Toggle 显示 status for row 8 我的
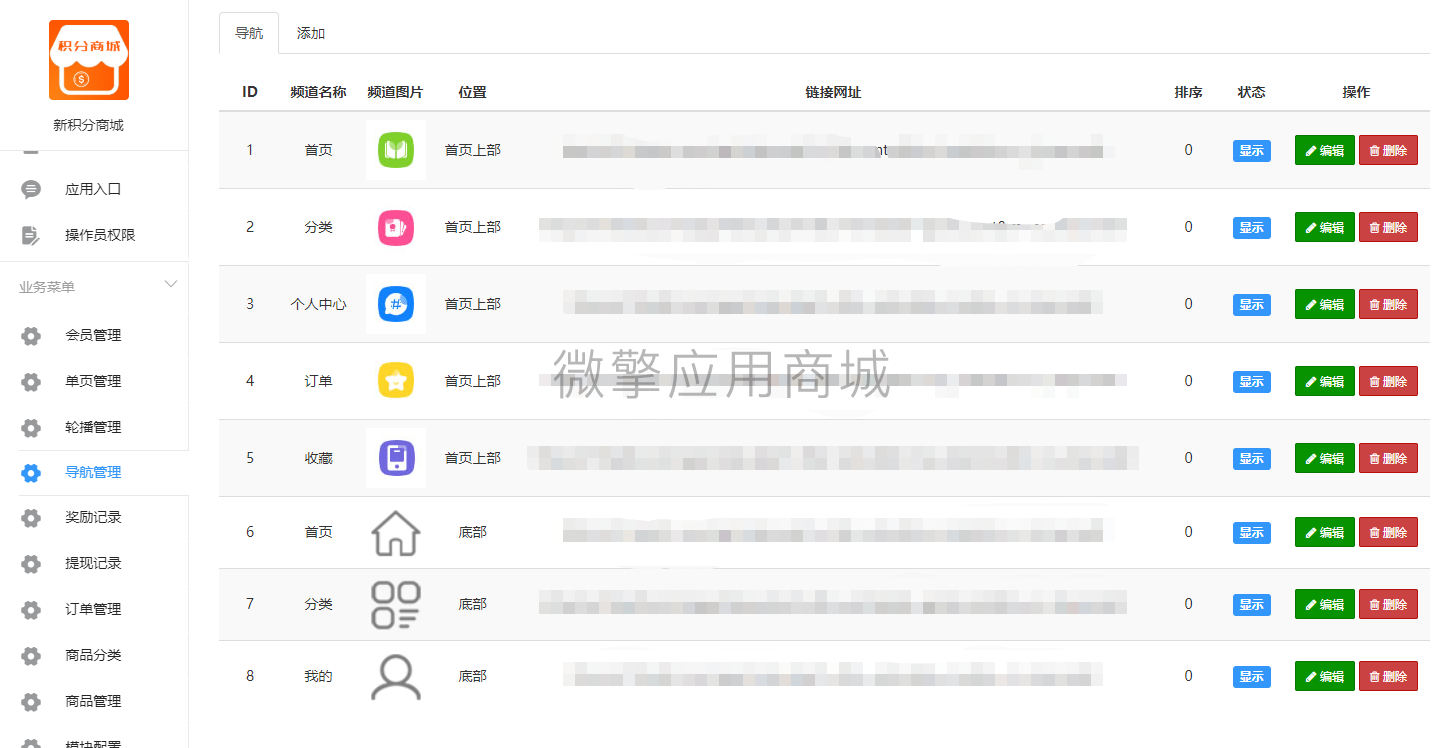Screen dimensions: 1442x748 click(x=1251, y=677)
